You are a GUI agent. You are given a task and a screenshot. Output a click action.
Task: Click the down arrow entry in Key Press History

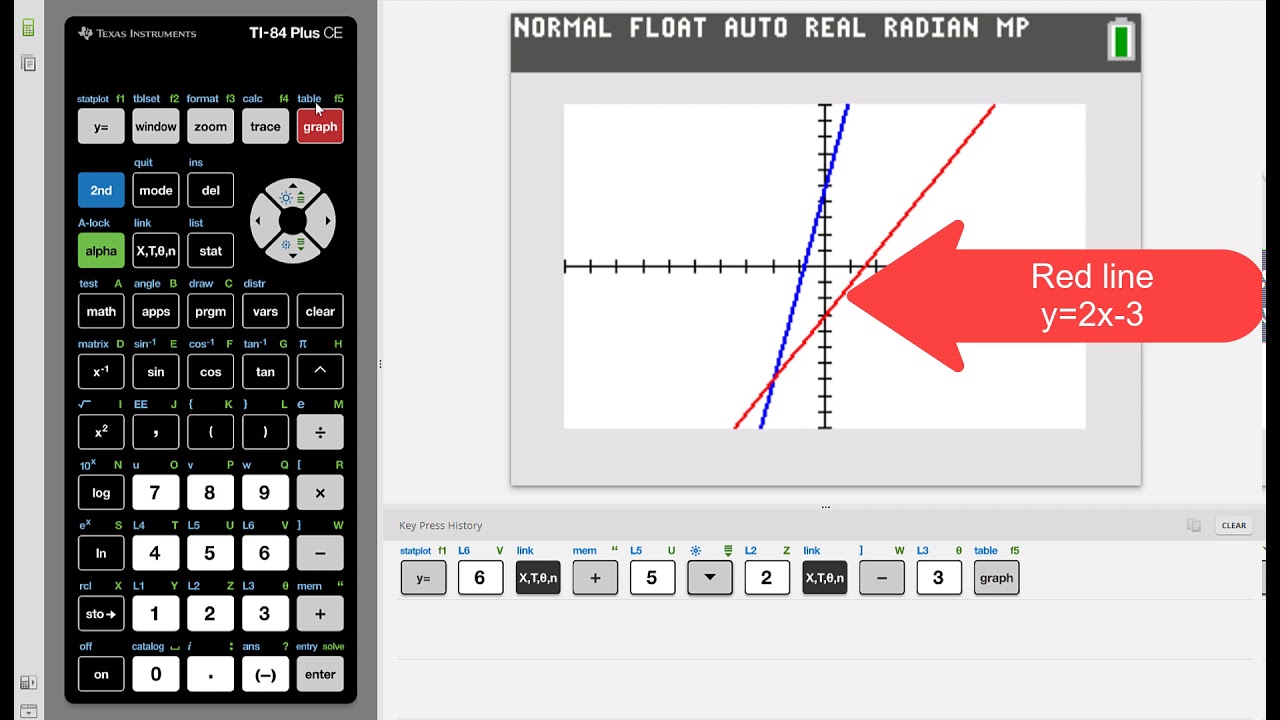[x=710, y=578]
